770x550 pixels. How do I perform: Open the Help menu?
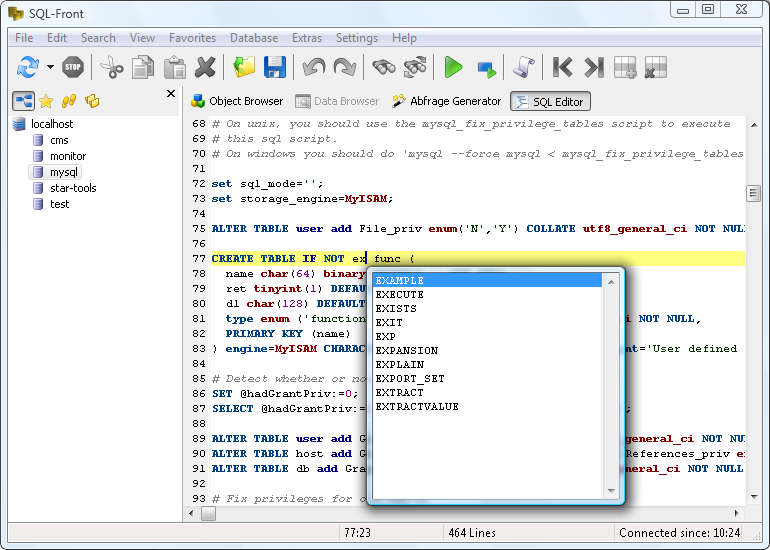point(404,38)
